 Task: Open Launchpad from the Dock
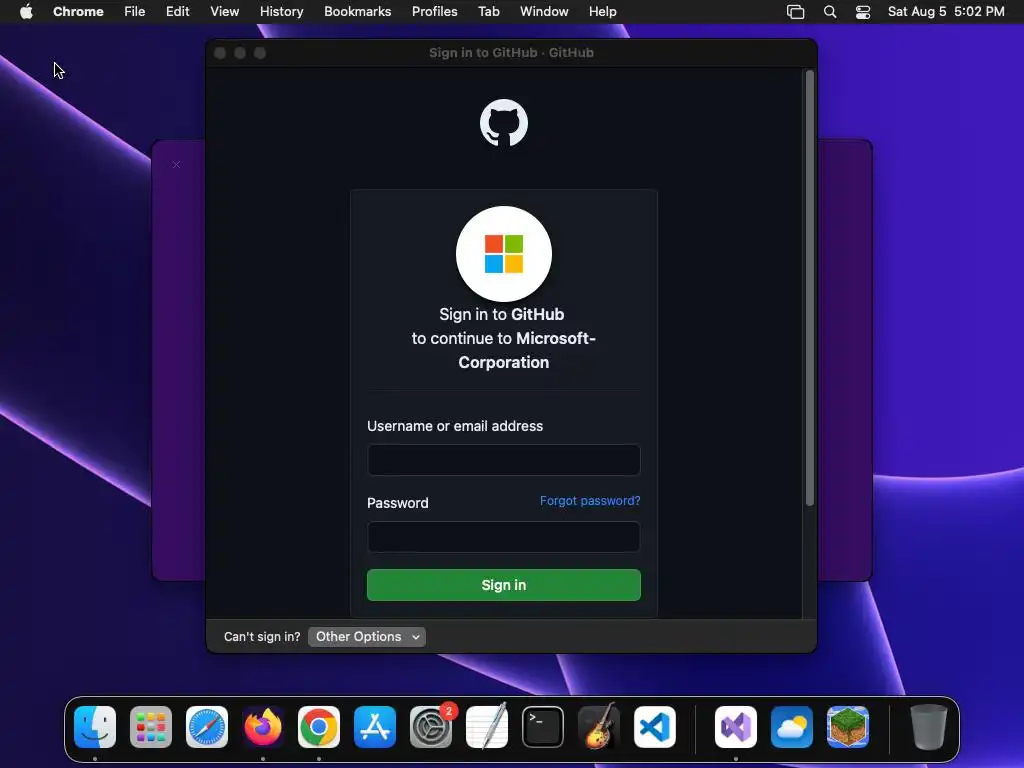(151, 727)
